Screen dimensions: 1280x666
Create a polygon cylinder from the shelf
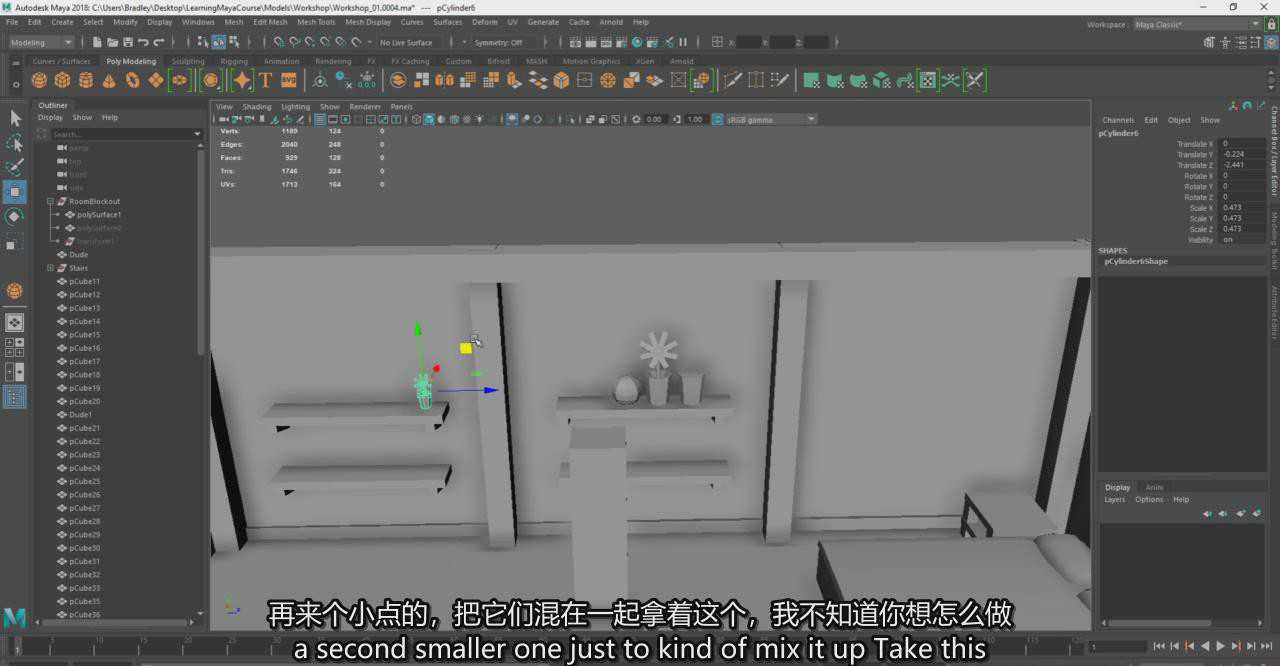coord(86,81)
